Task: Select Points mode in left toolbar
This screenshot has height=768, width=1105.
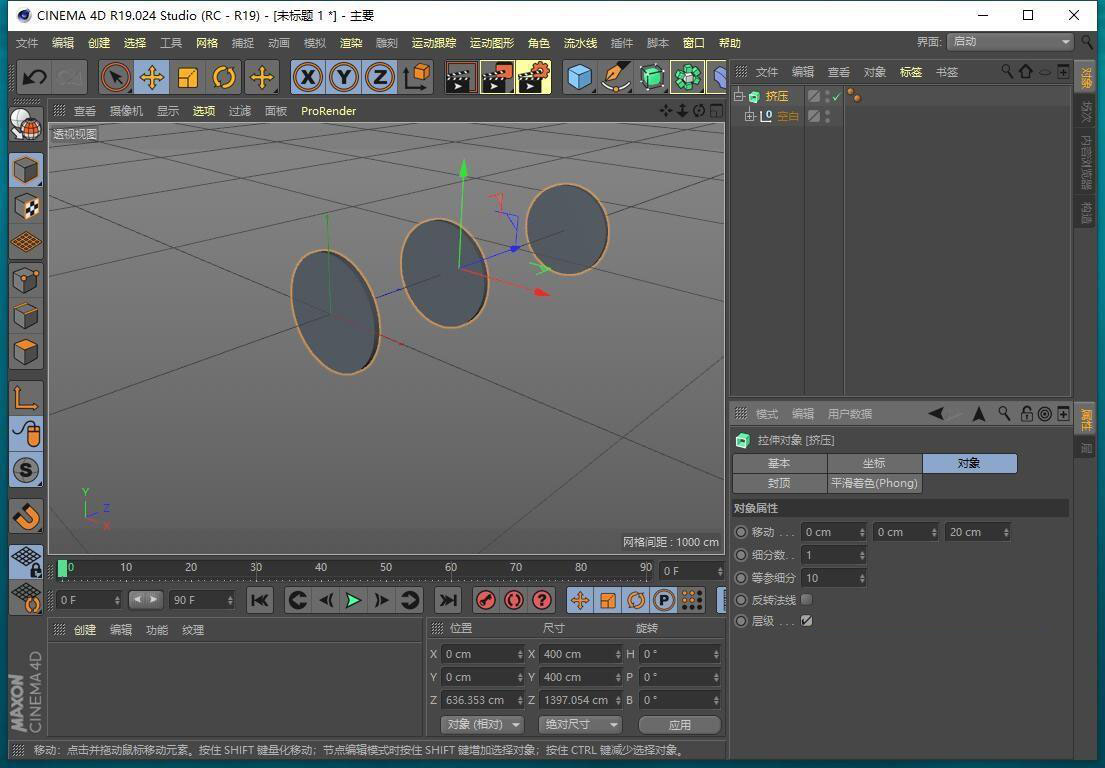Action: (x=26, y=280)
